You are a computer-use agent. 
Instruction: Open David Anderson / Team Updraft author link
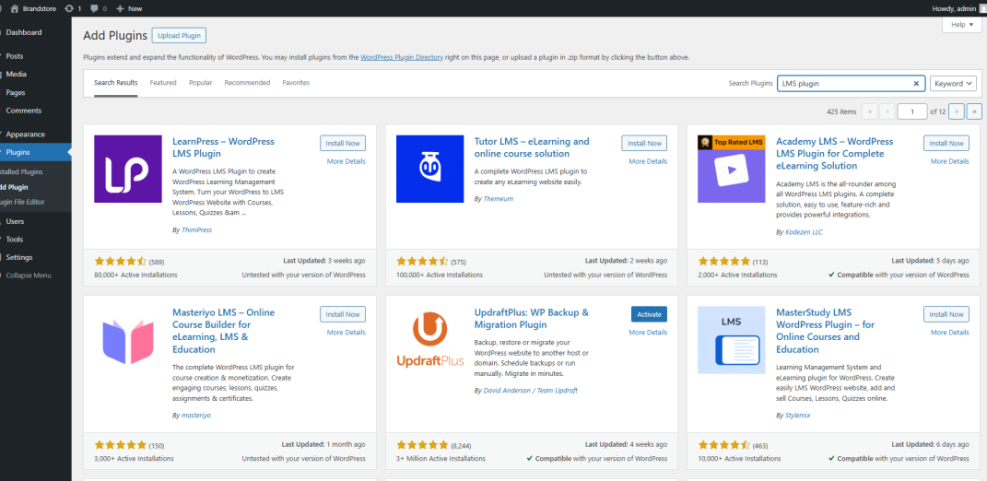click(530, 390)
